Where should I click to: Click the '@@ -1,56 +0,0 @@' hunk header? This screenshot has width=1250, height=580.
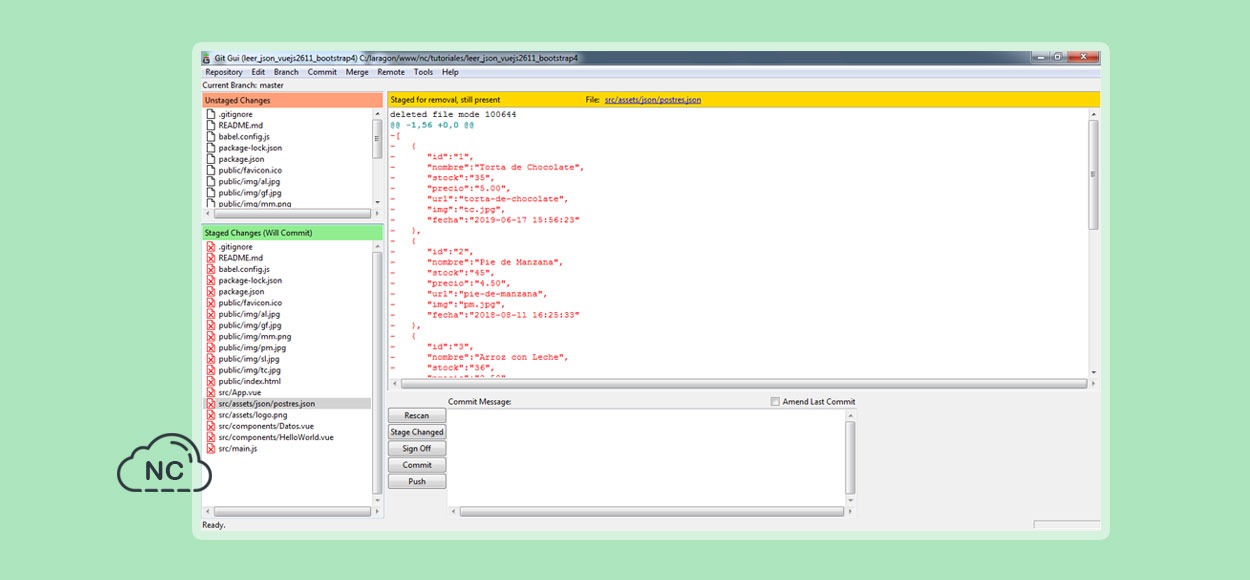432,125
